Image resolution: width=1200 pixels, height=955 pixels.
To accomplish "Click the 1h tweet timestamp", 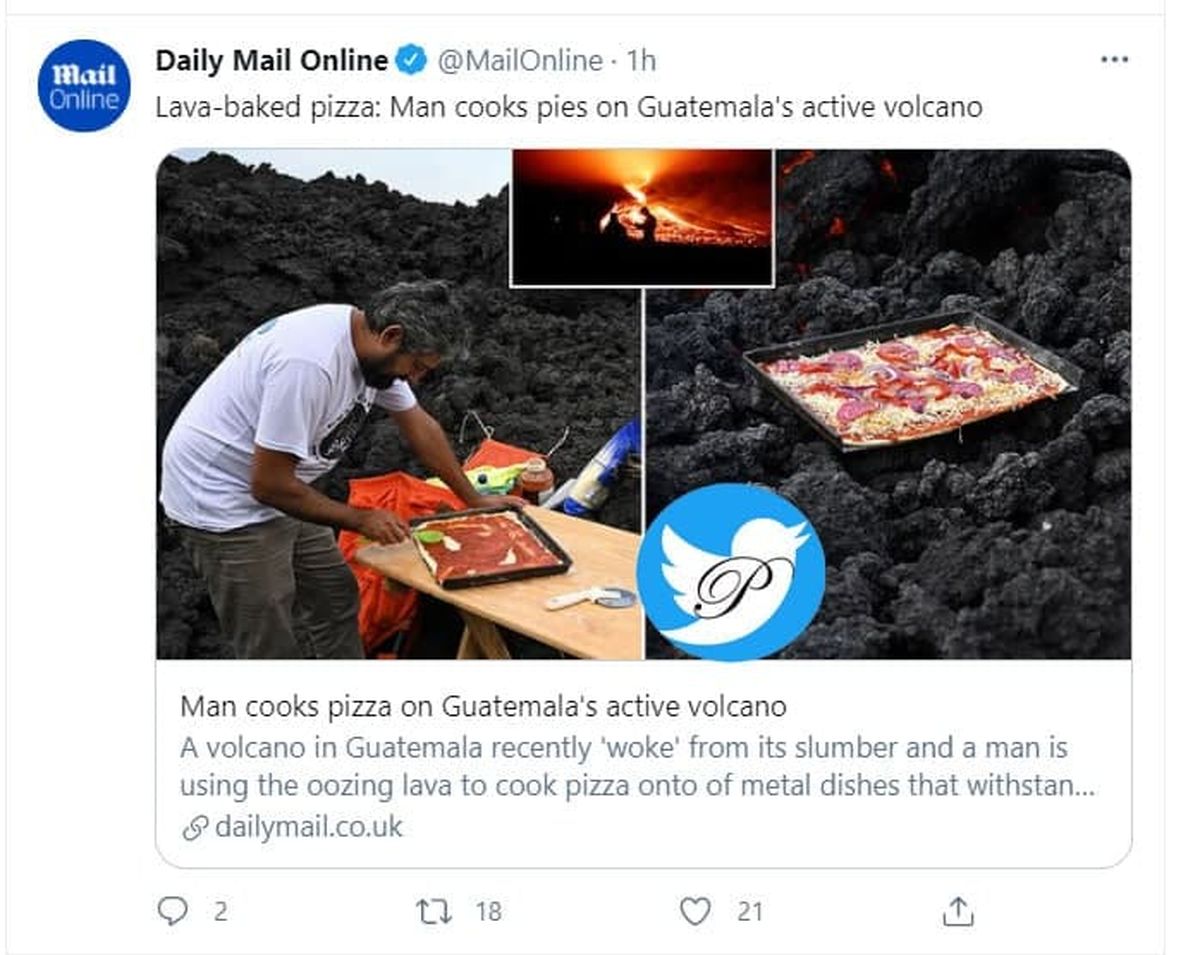I will tap(640, 61).
